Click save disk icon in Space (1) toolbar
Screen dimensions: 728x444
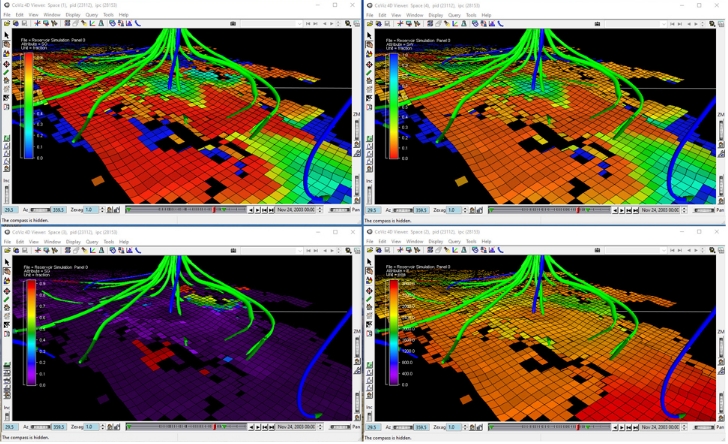(x=24, y=23)
